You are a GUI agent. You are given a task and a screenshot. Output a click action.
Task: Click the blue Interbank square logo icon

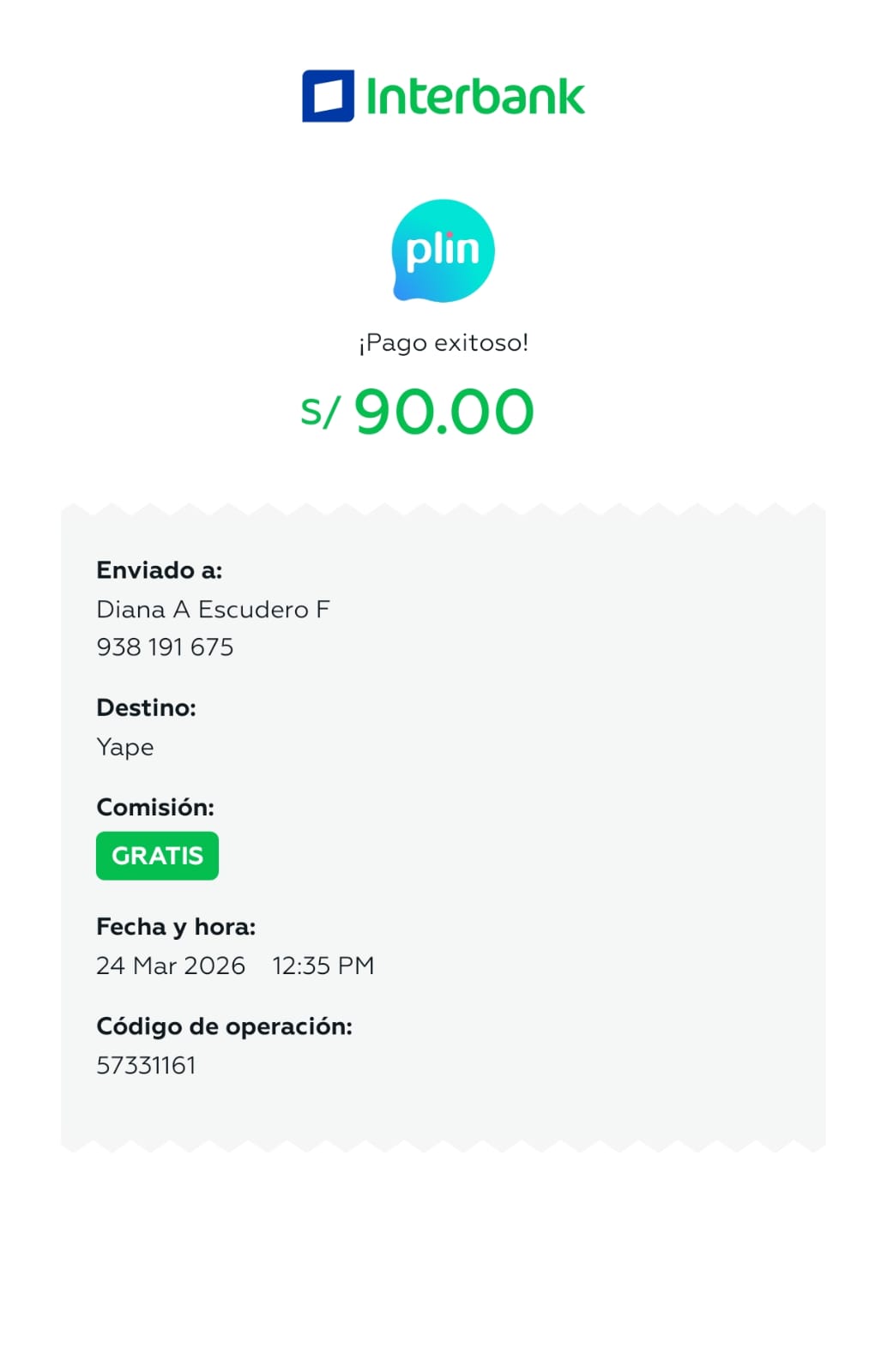pos(328,96)
